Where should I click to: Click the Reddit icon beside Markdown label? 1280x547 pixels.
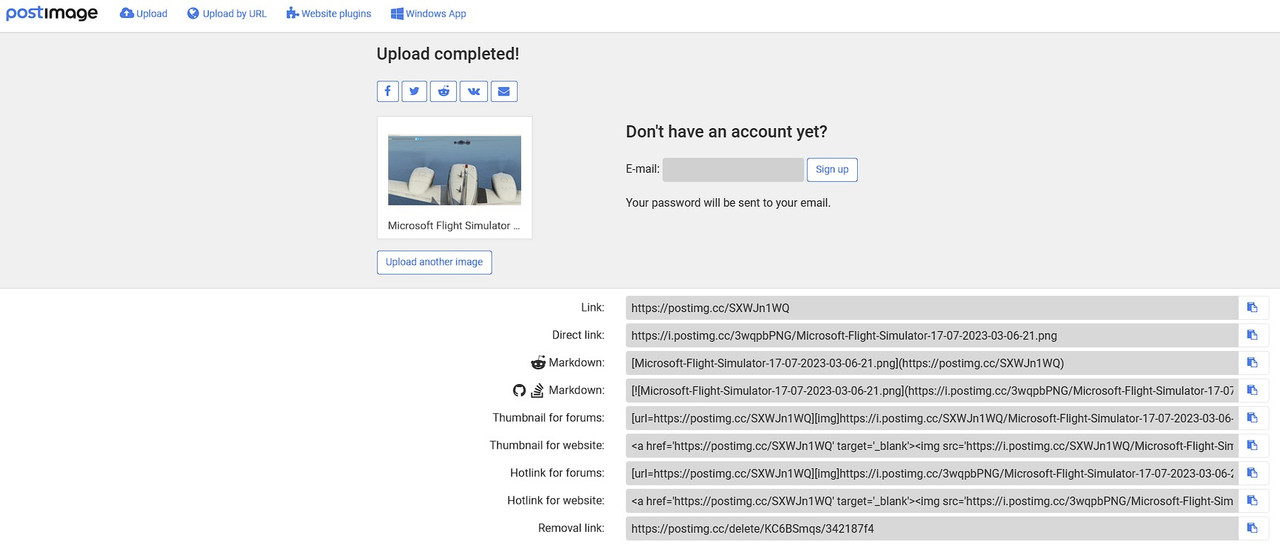click(538, 362)
